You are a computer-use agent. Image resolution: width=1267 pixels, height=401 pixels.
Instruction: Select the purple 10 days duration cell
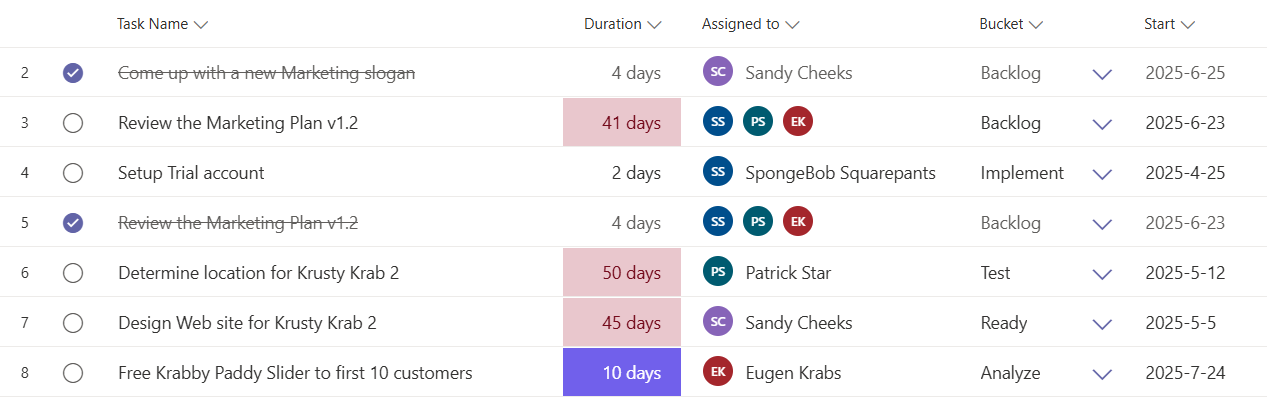pyautogui.click(x=622, y=372)
